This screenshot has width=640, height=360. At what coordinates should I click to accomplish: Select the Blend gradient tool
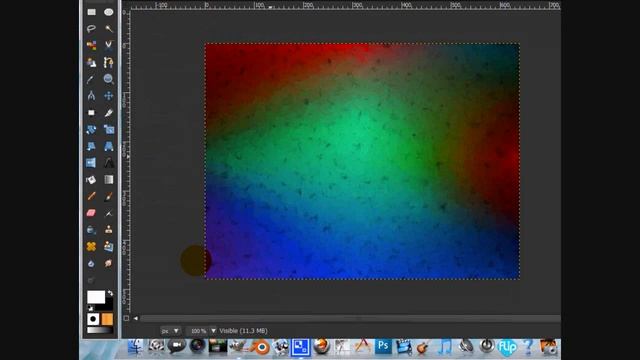(x=109, y=180)
